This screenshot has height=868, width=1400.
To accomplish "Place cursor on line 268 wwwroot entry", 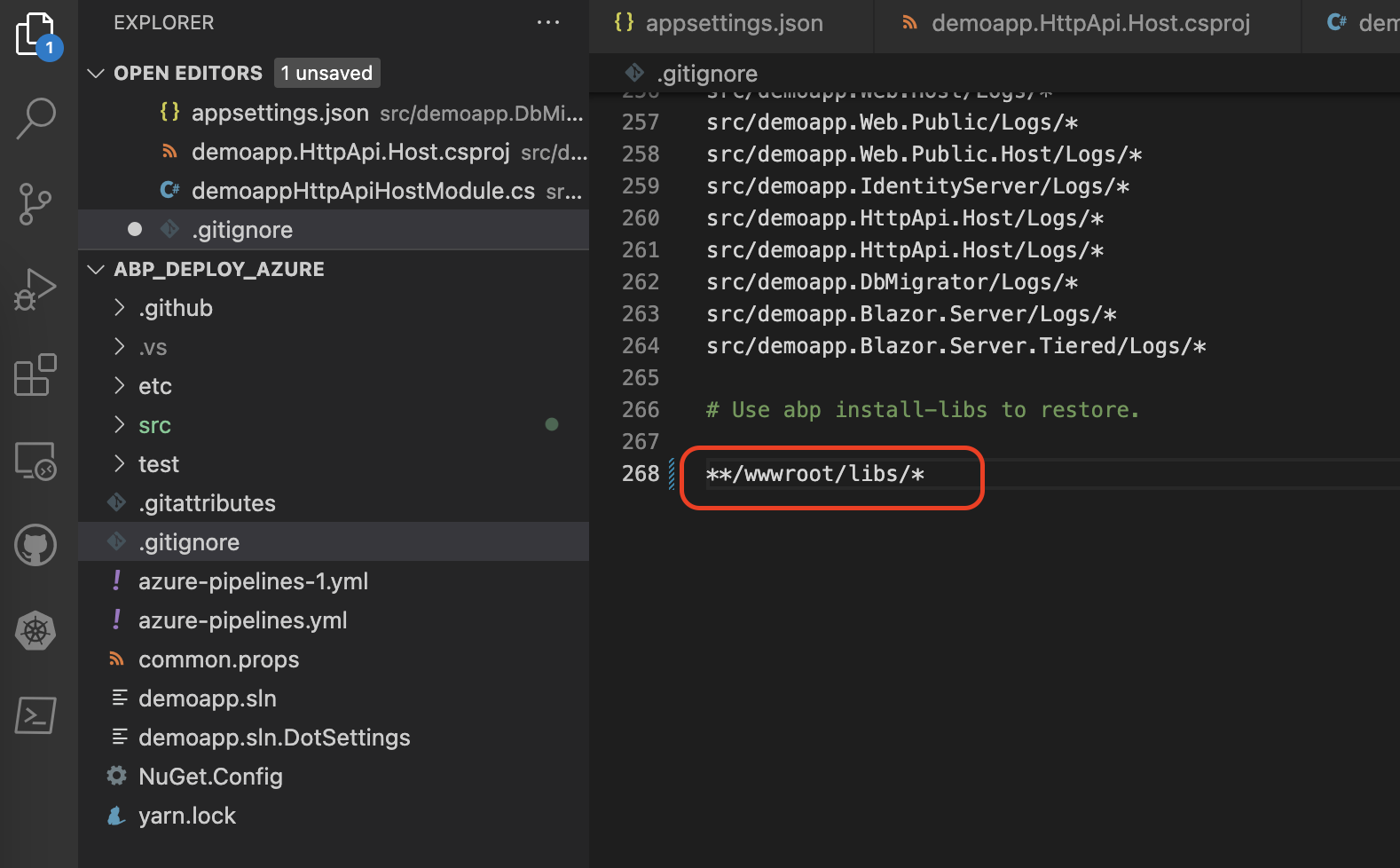I will (814, 474).
